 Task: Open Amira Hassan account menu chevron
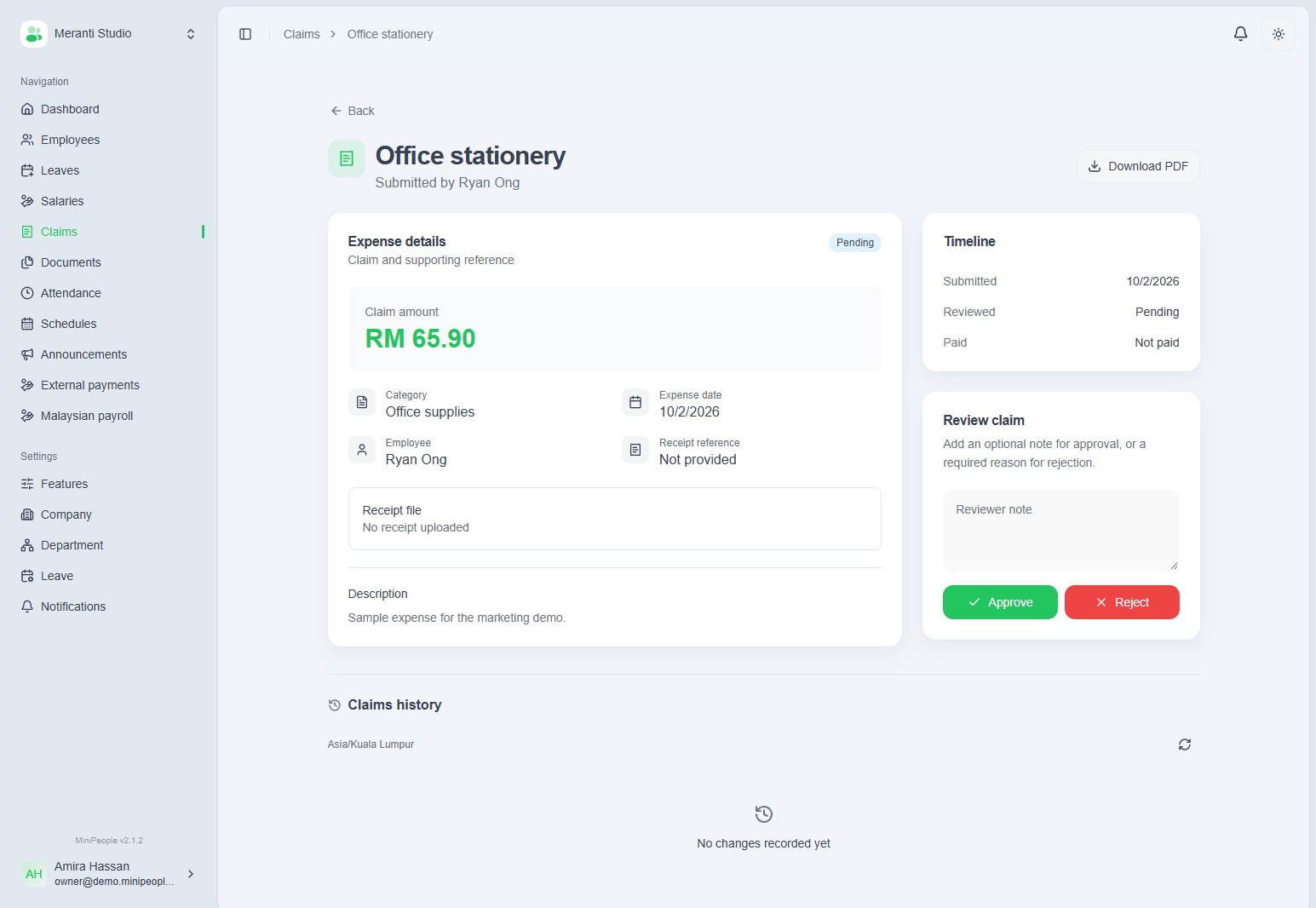pos(191,874)
